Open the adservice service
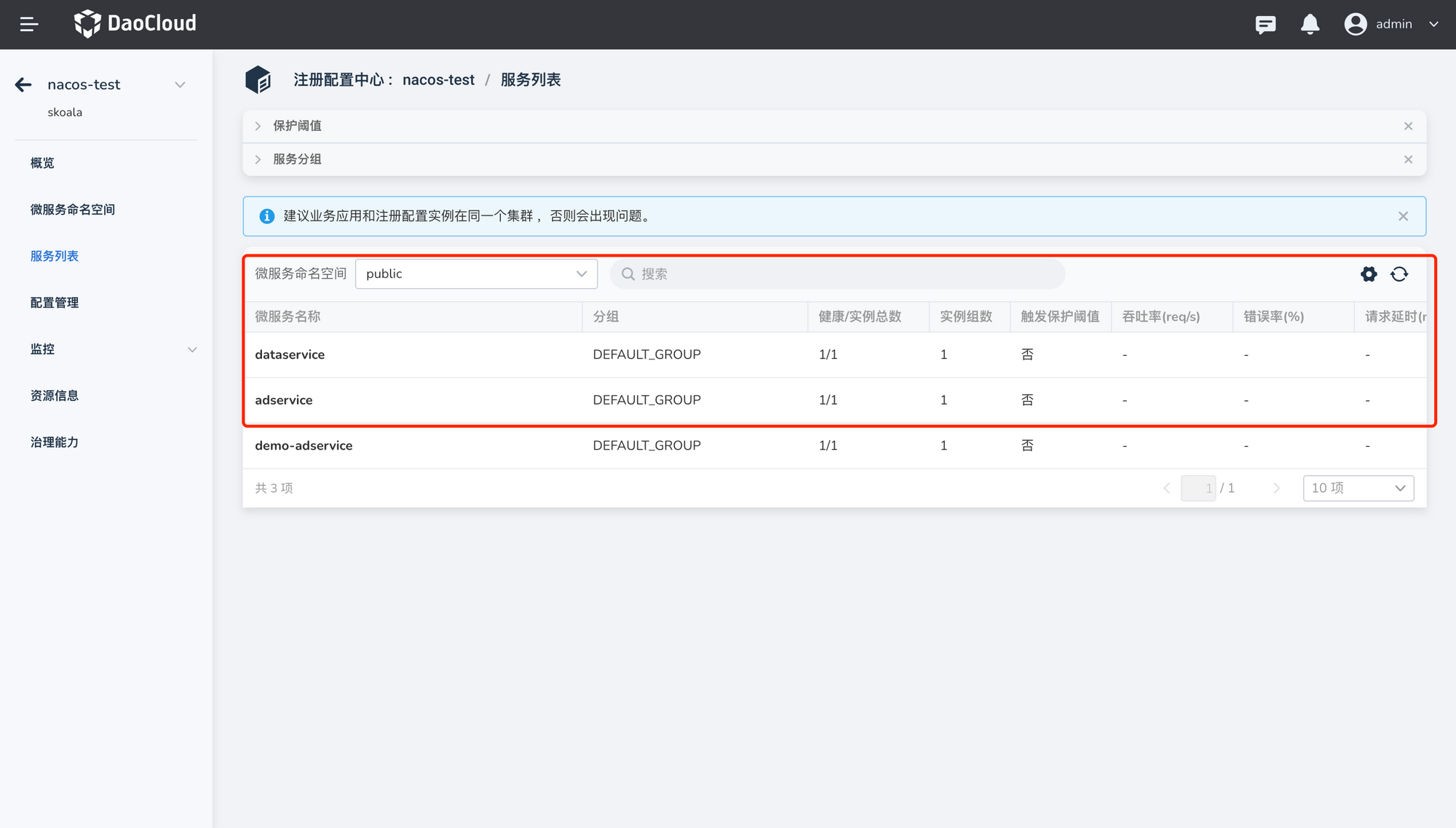The height and width of the screenshot is (828, 1456). tap(284, 400)
